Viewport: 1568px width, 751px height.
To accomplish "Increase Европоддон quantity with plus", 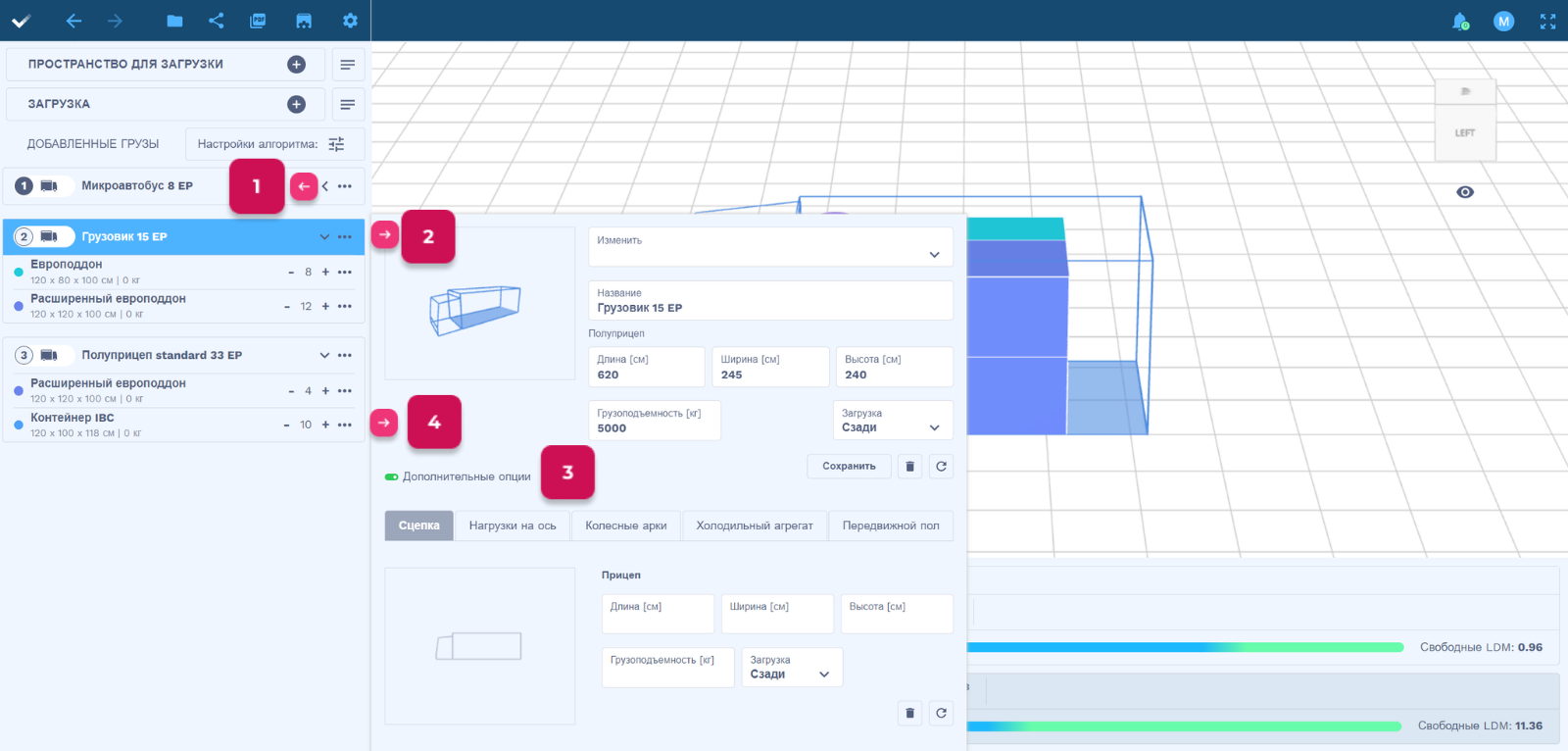I will 325,273.
